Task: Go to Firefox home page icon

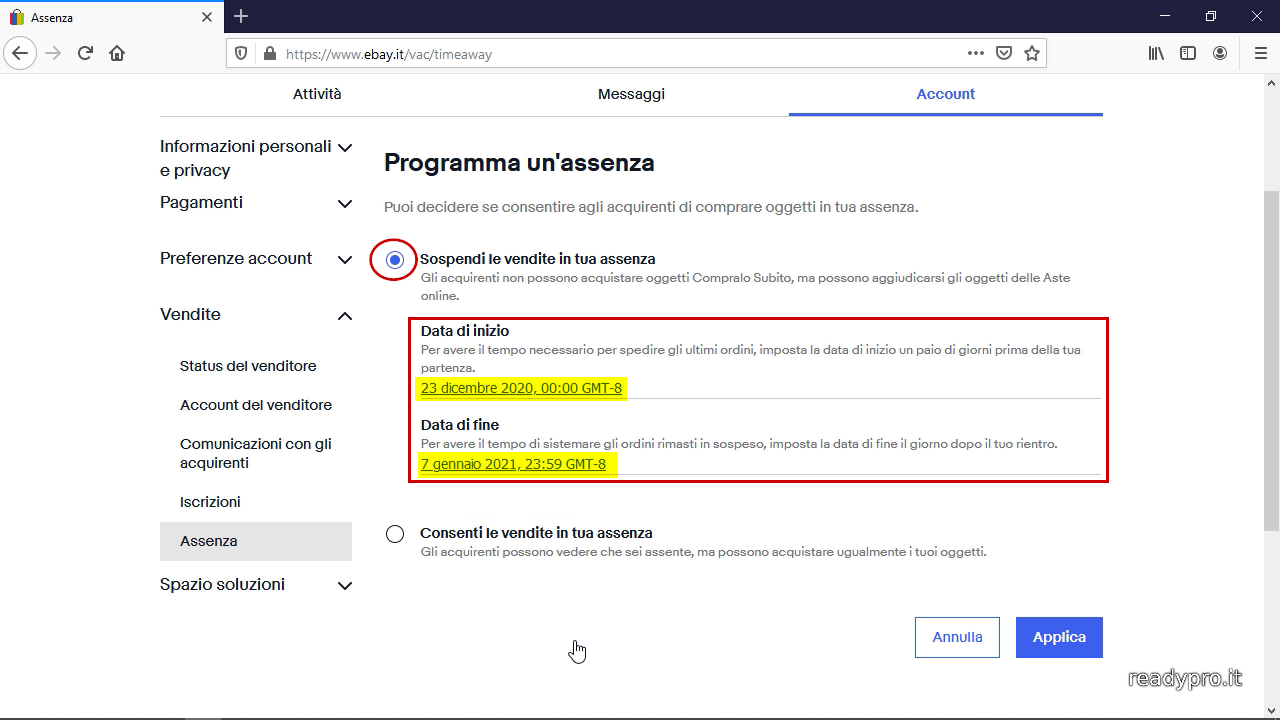Action: point(117,54)
